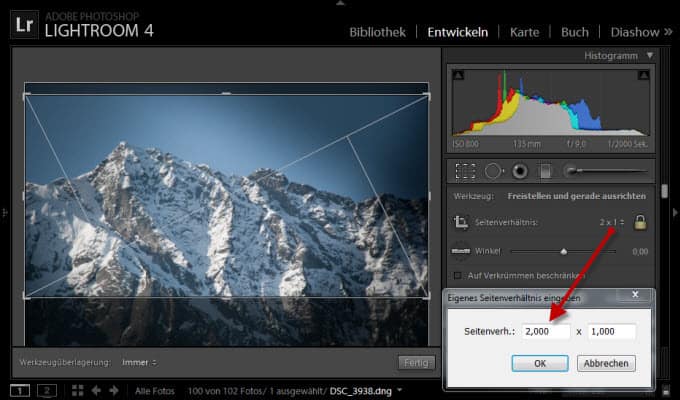Click the straighten angle tool icon
Viewport: 680px width, 400px height.
click(461, 252)
